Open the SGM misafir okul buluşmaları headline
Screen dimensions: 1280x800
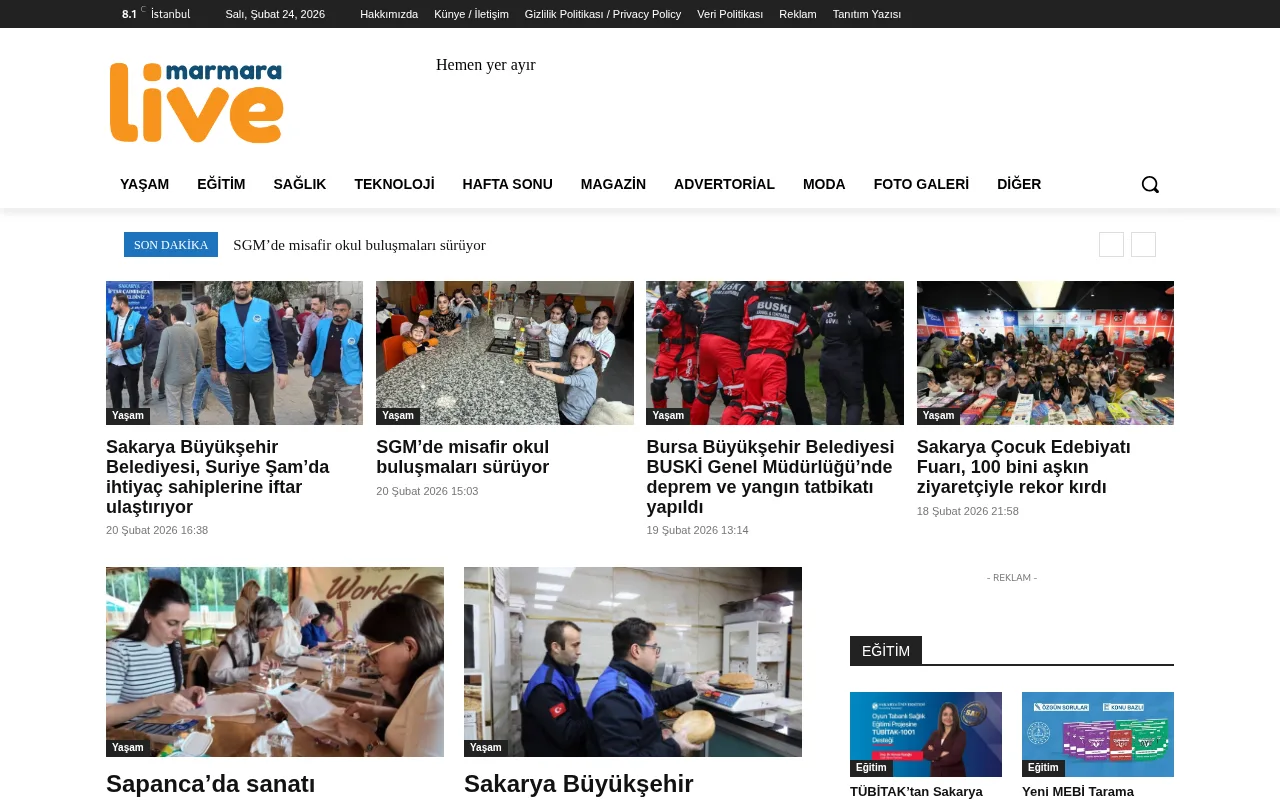click(x=462, y=457)
